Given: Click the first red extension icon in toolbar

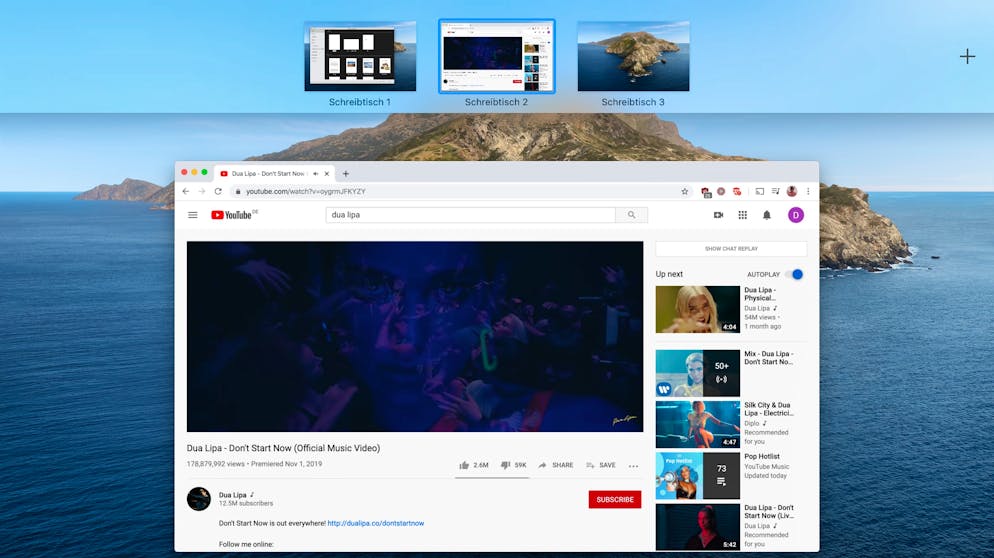Looking at the screenshot, I should pyautogui.click(x=706, y=191).
